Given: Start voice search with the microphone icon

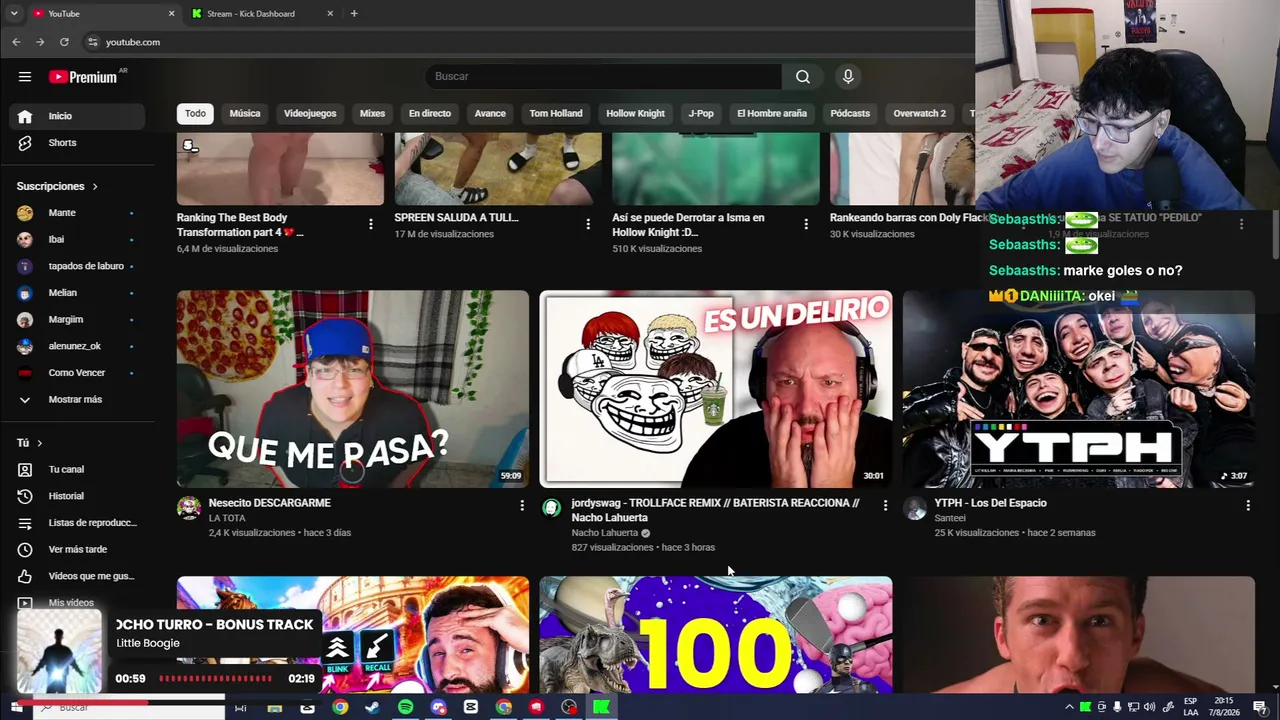Looking at the screenshot, I should point(848,77).
